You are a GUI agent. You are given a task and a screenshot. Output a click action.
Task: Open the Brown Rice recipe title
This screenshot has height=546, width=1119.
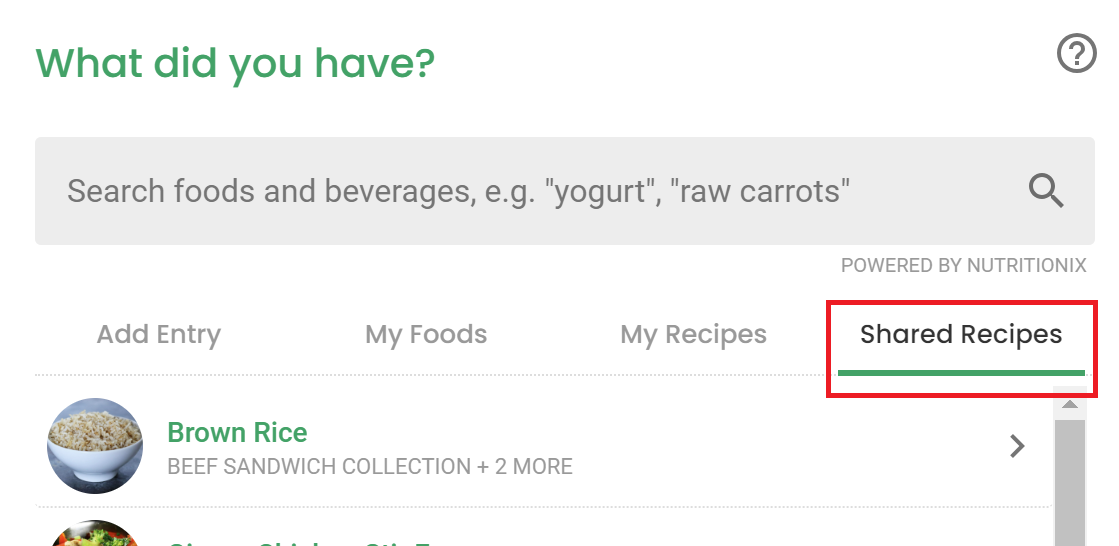pos(237,433)
